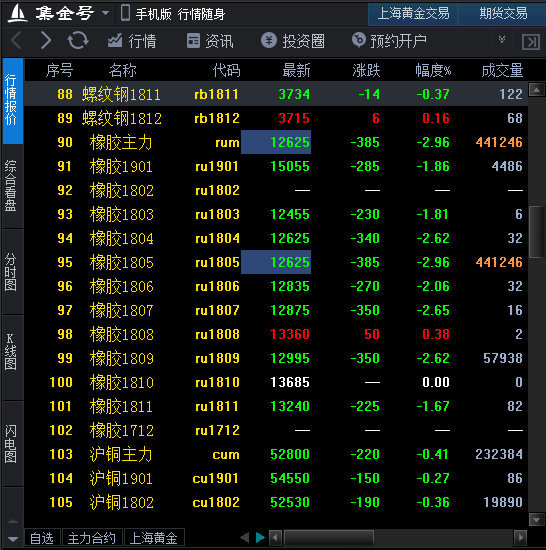The height and width of the screenshot is (550, 546).
Task: Collapse panel with right-edge arrow icon
Action: coord(531,42)
